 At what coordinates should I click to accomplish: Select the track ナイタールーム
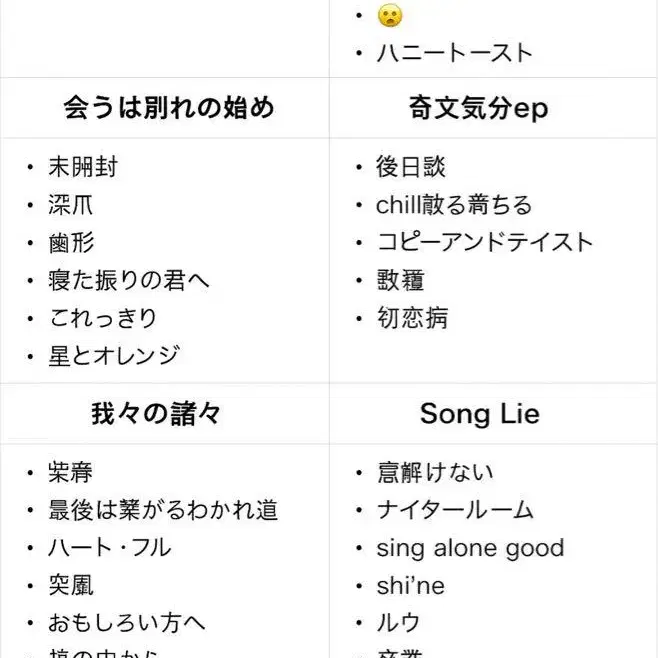(455, 510)
